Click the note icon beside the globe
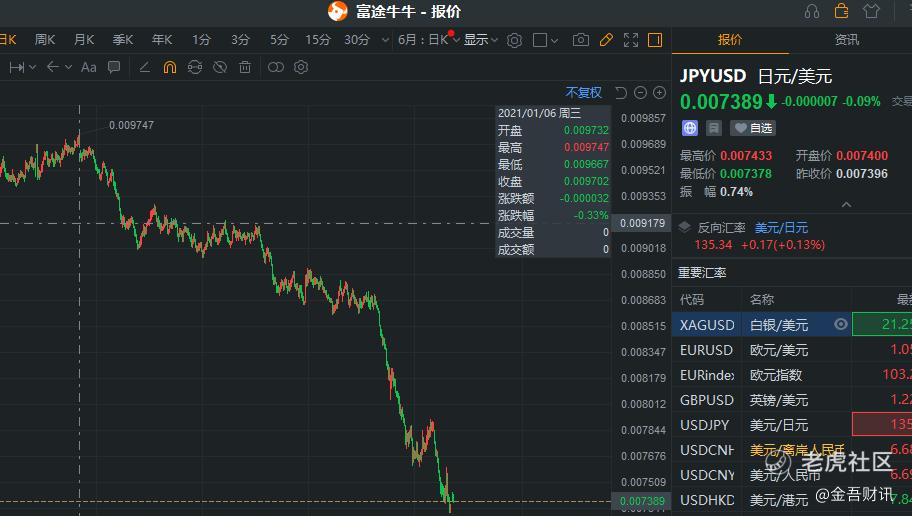The width and height of the screenshot is (912, 516). click(714, 128)
